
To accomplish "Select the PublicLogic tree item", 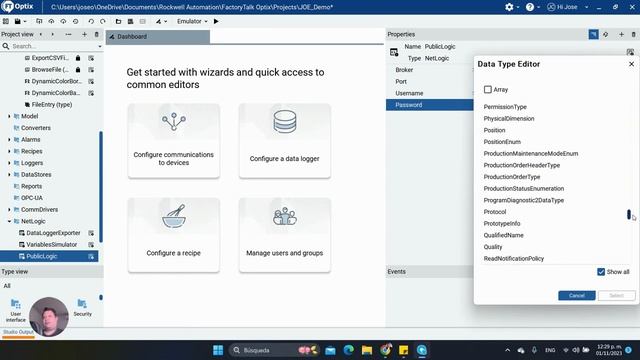I will [49, 256].
